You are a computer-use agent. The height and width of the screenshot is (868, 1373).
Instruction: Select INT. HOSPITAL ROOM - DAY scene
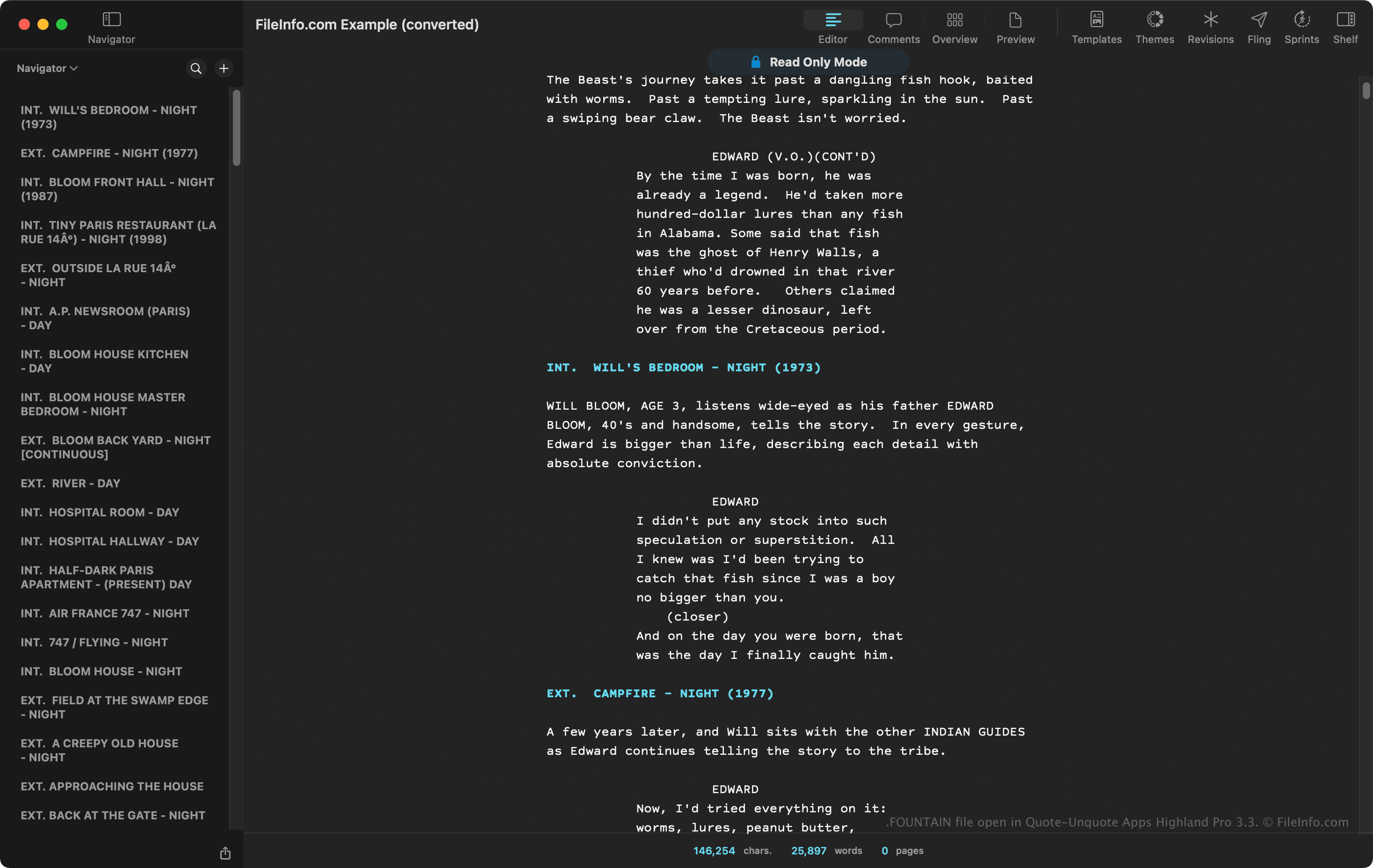(x=100, y=512)
